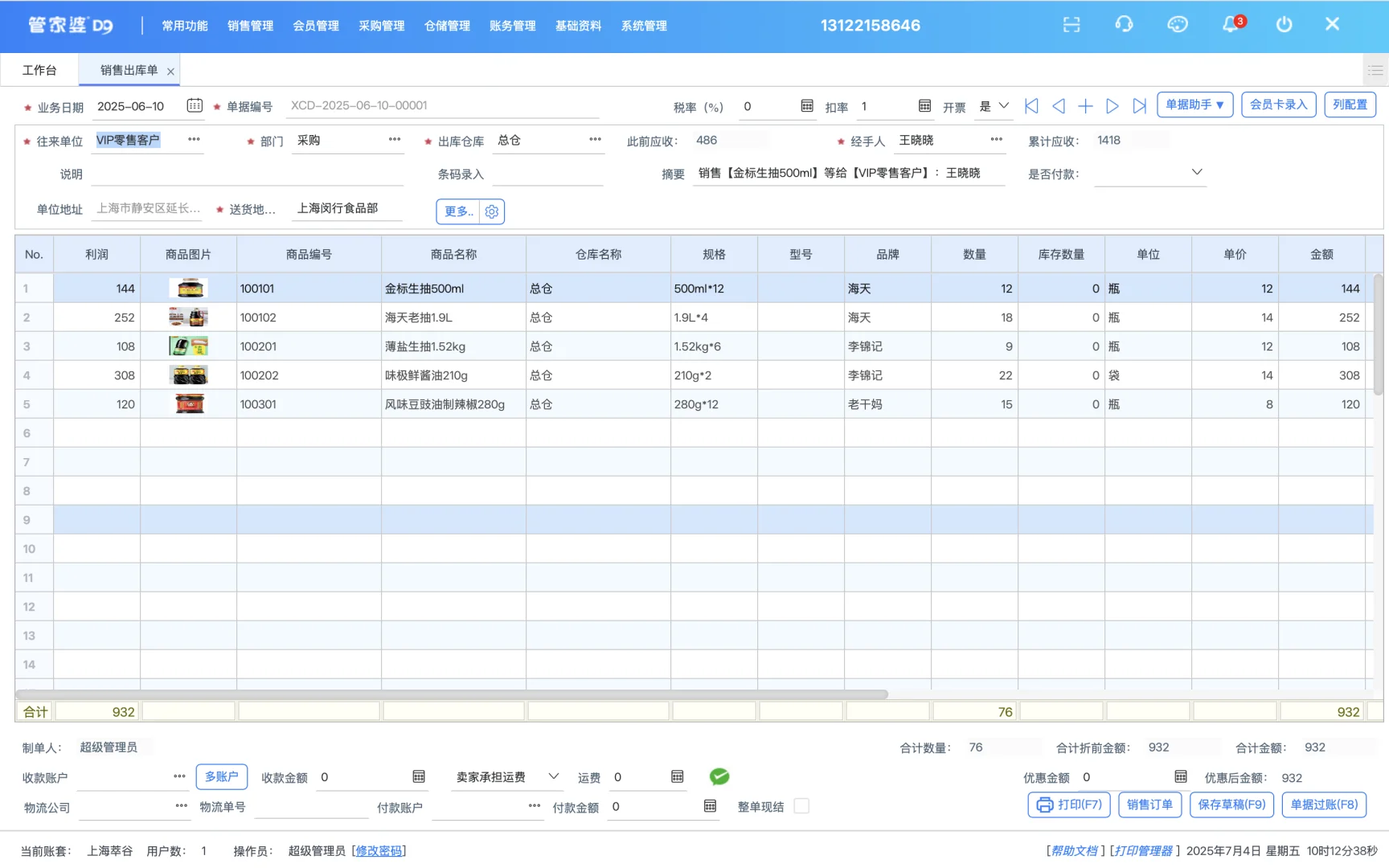Screen dimensions: 1389x868
Task: Open product image for 金标生抽500ml
Action: pyautogui.click(x=189, y=288)
